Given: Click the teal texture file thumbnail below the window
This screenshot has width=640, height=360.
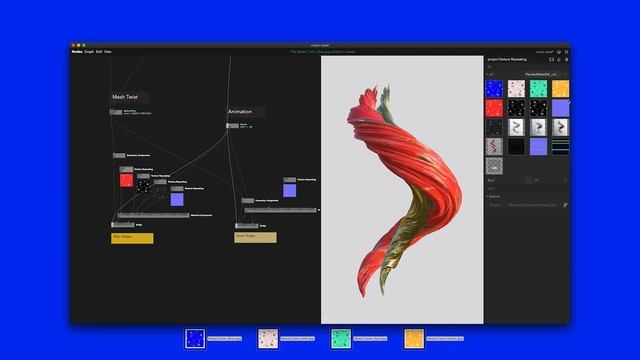Looking at the screenshot, I should [341, 339].
